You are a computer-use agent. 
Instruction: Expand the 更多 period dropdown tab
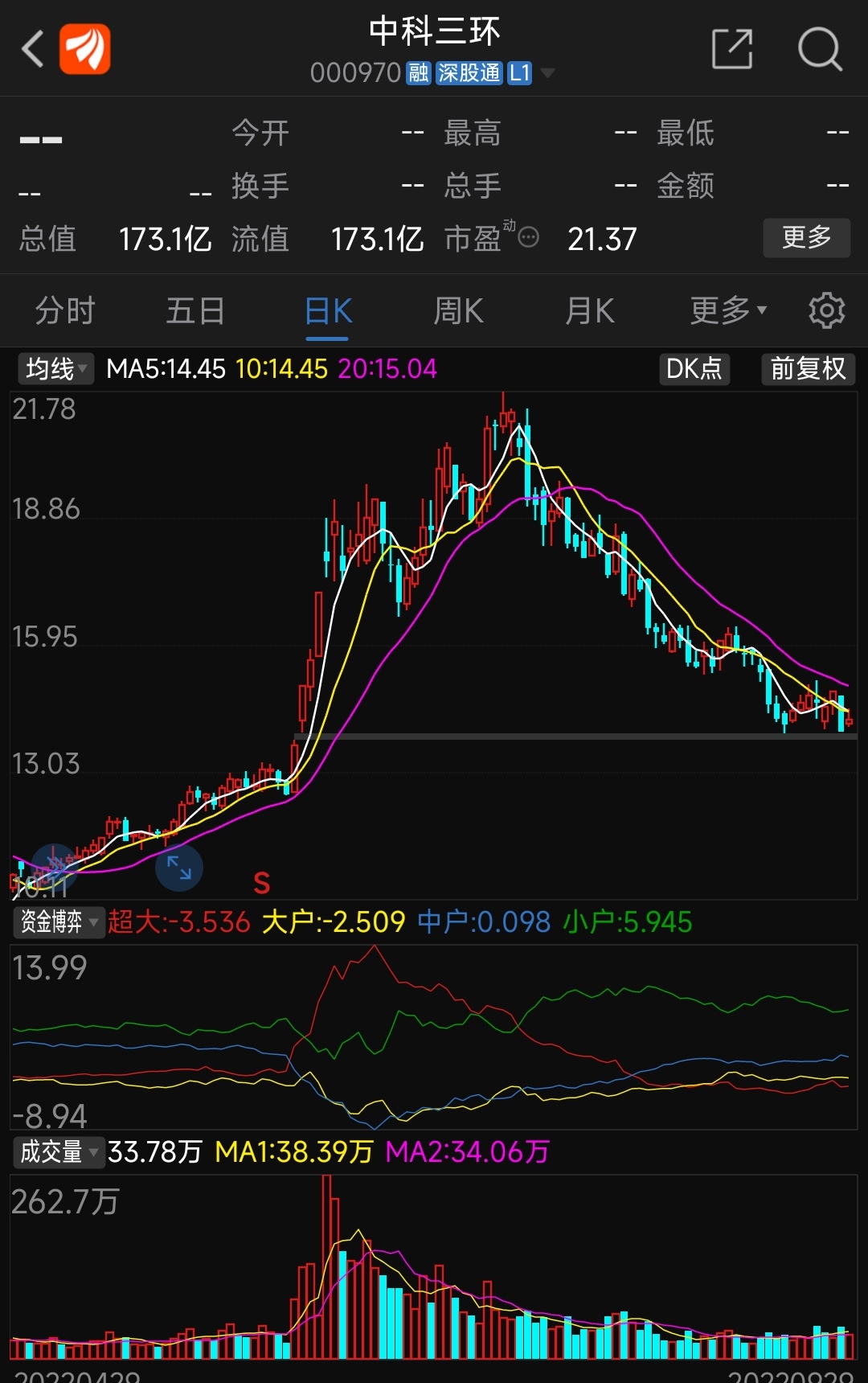pos(729,310)
